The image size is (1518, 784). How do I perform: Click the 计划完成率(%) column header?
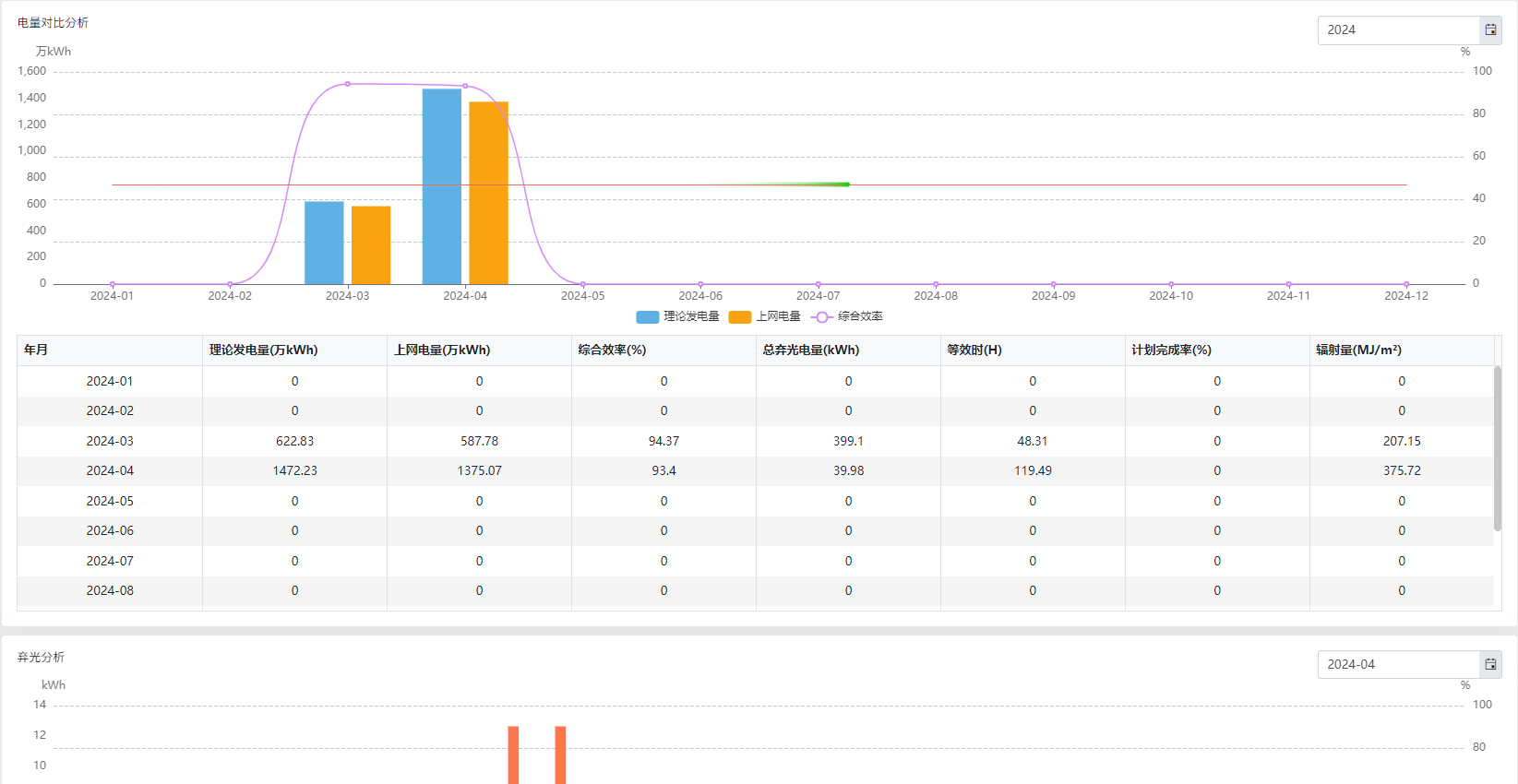point(1217,350)
